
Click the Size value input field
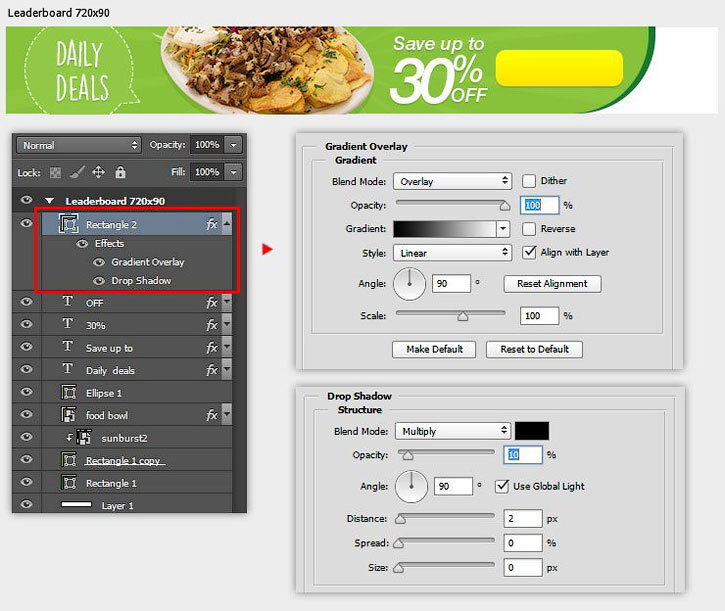tap(522, 567)
